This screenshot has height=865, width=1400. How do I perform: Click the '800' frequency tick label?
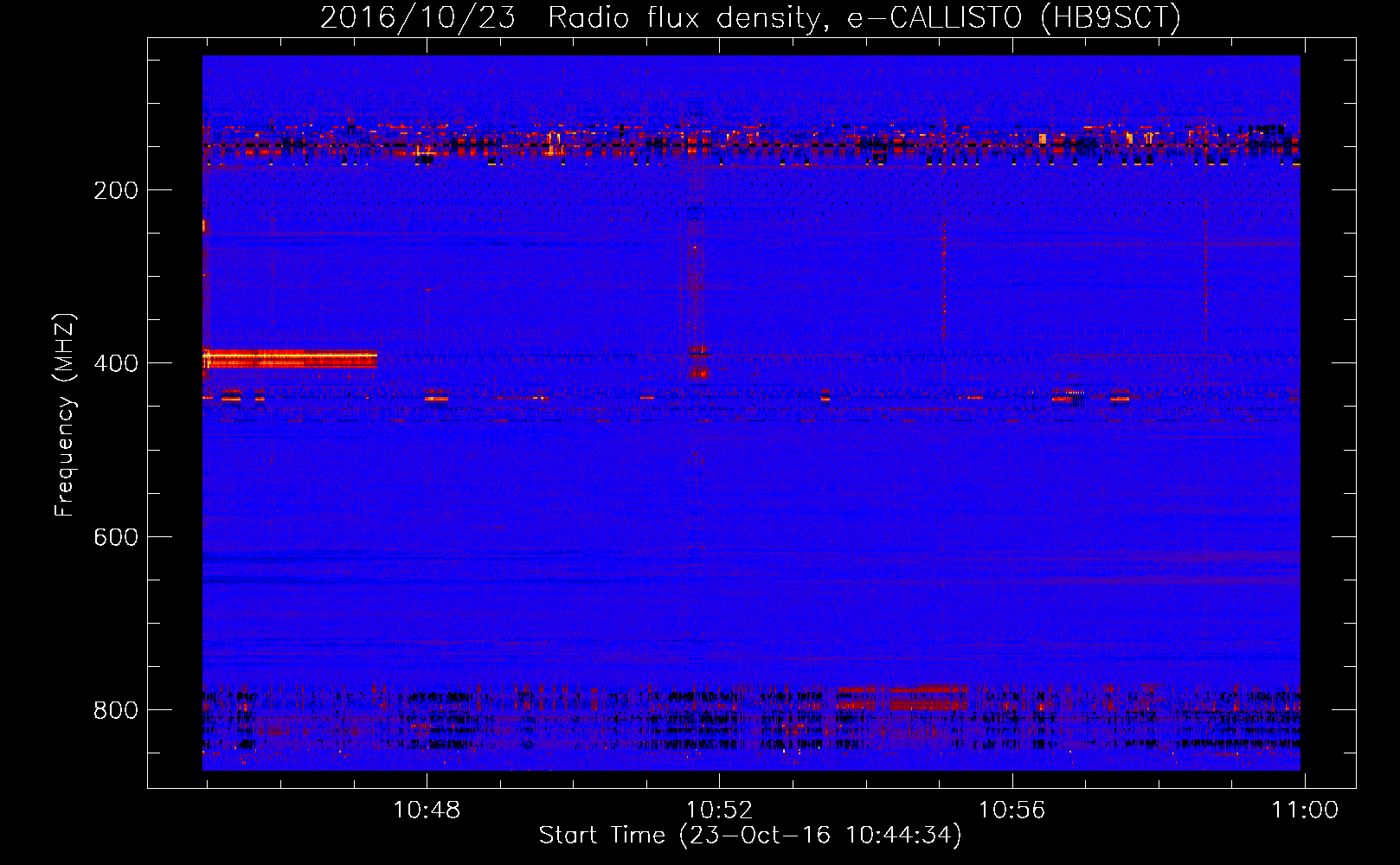click(116, 710)
